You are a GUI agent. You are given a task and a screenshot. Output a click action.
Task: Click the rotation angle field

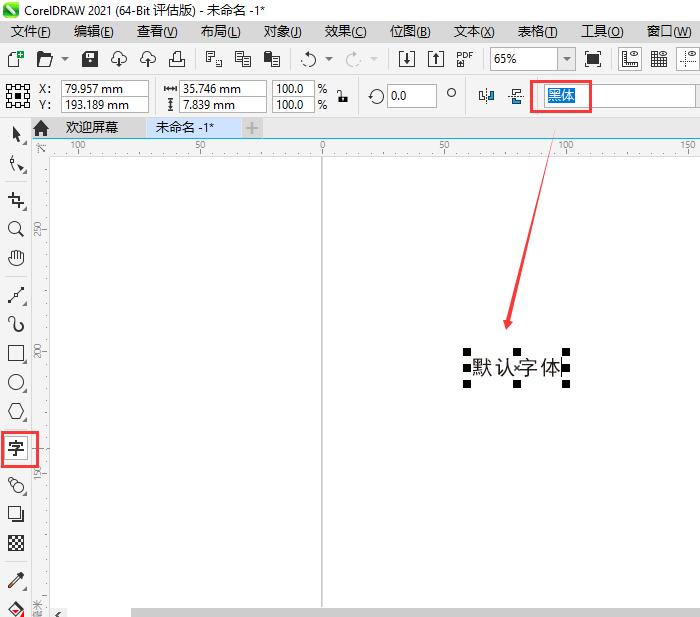[411, 96]
